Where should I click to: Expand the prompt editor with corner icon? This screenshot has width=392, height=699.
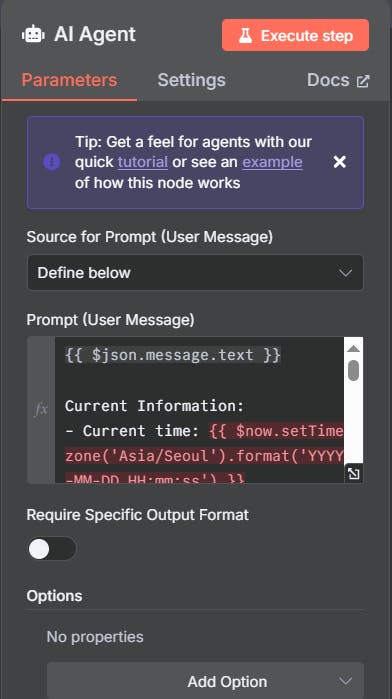coord(354,474)
